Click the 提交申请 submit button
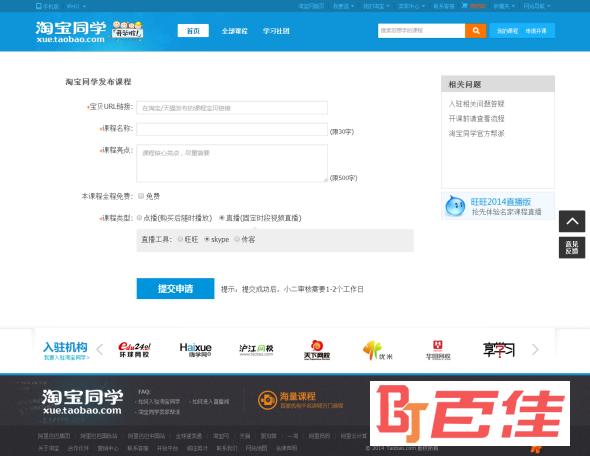 coord(175,289)
